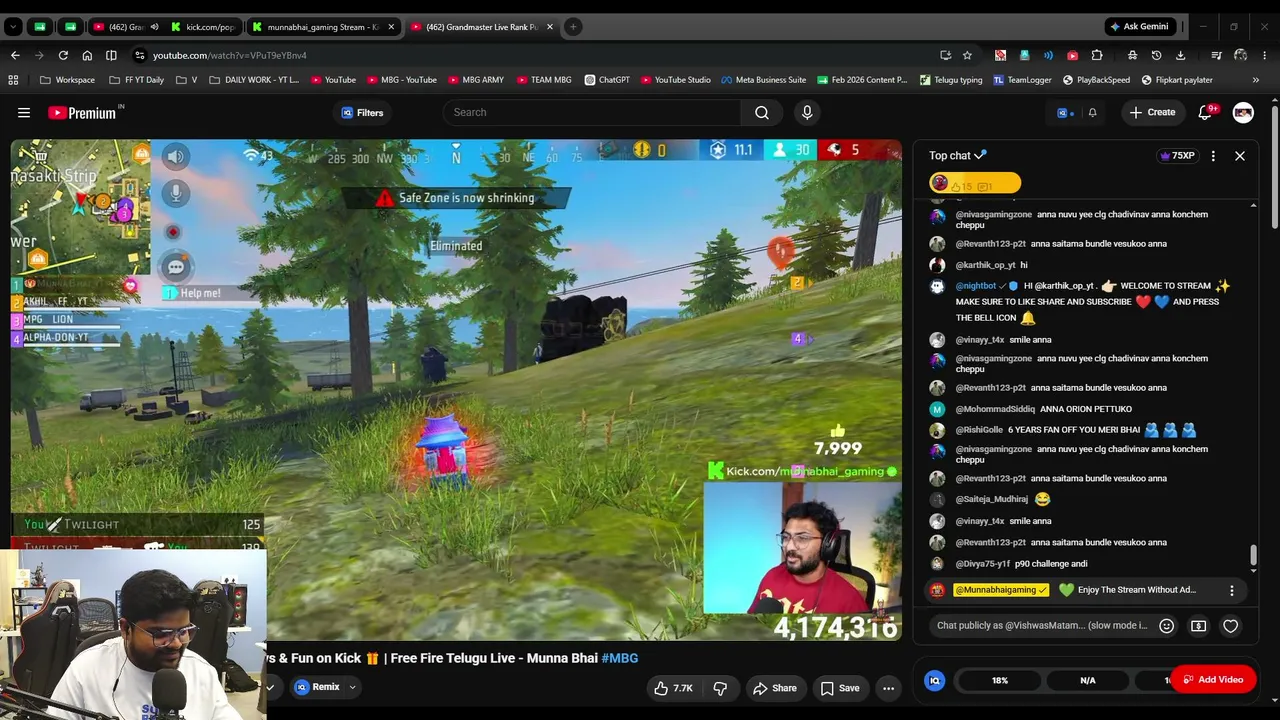1280x720 pixels.
Task: Click the Ask Gemini button
Action: [x=1139, y=27]
